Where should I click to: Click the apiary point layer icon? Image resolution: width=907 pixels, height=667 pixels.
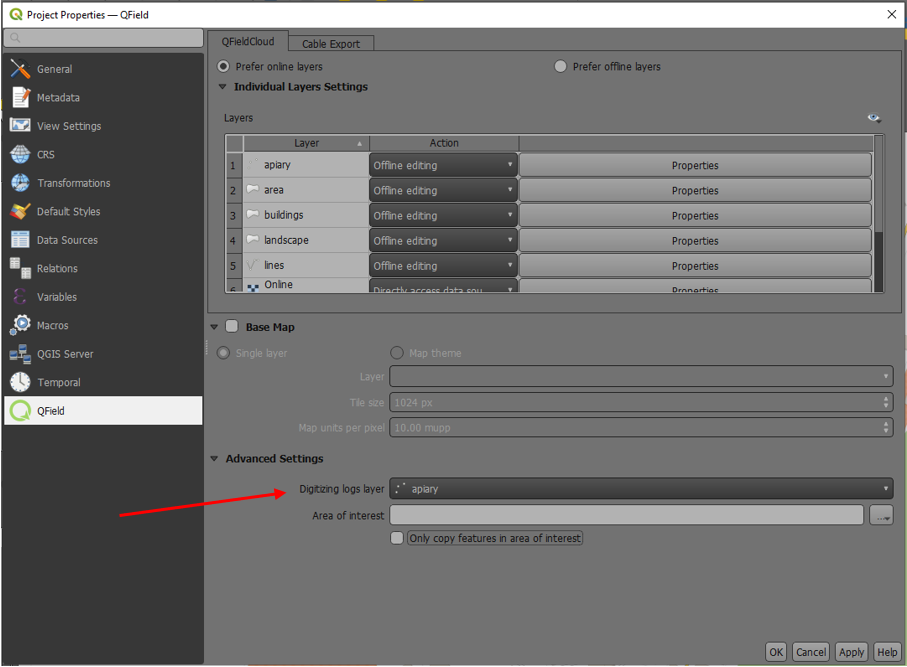pos(253,164)
